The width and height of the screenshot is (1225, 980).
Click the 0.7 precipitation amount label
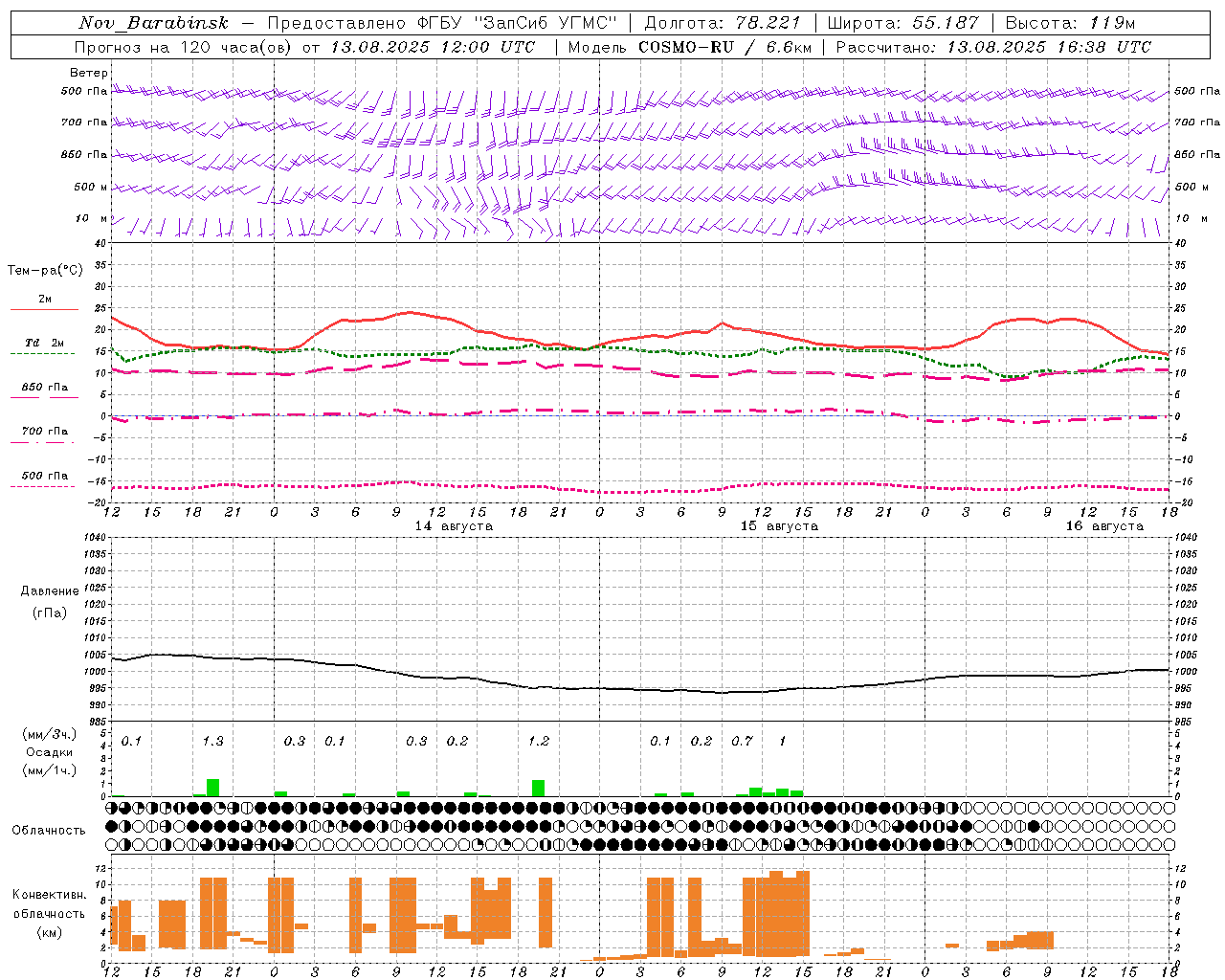tap(742, 741)
